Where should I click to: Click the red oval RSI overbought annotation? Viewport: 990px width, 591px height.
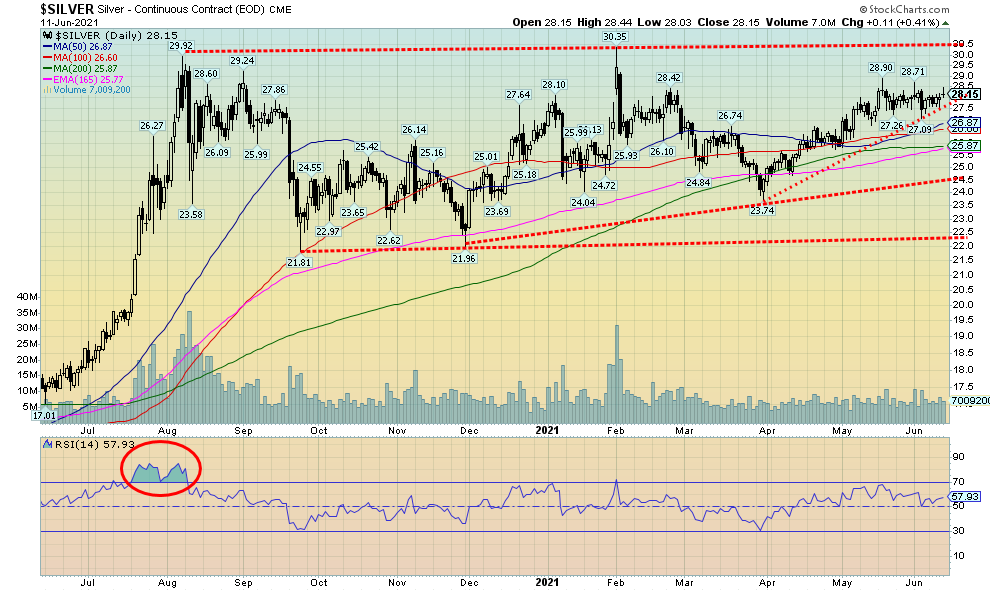pyautogui.click(x=162, y=468)
